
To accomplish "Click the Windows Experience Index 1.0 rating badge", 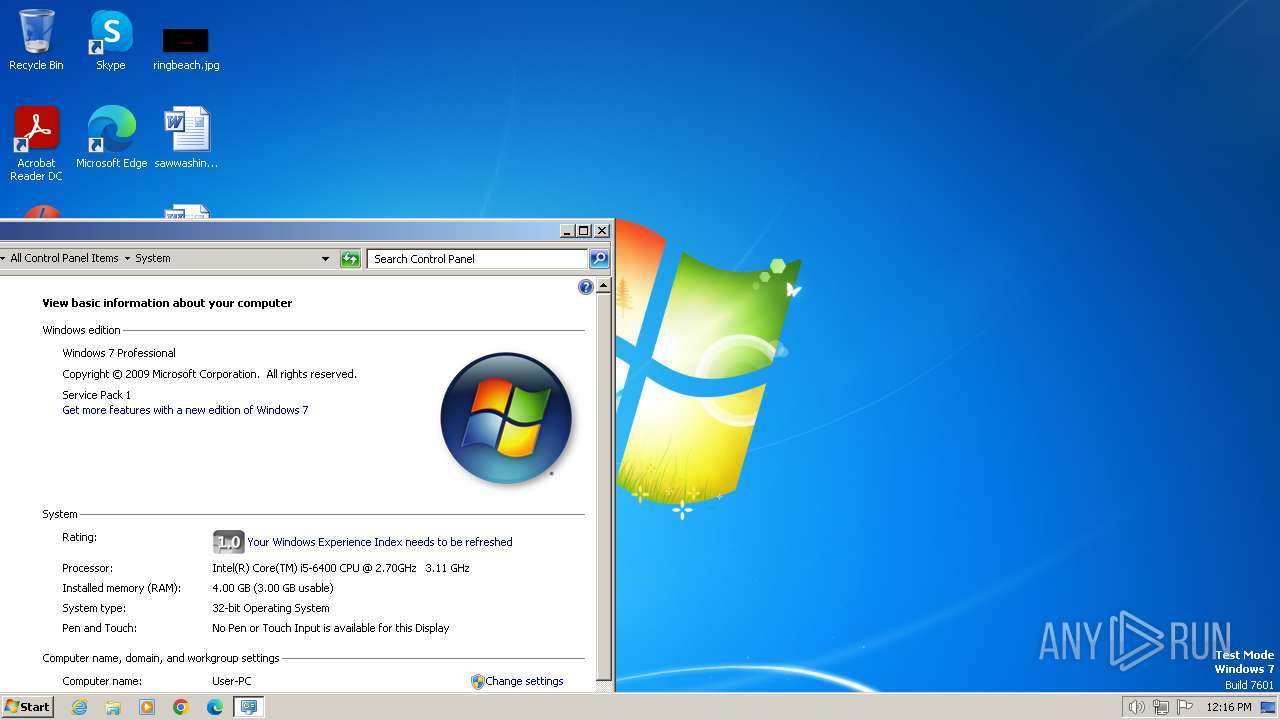I will pyautogui.click(x=229, y=542).
